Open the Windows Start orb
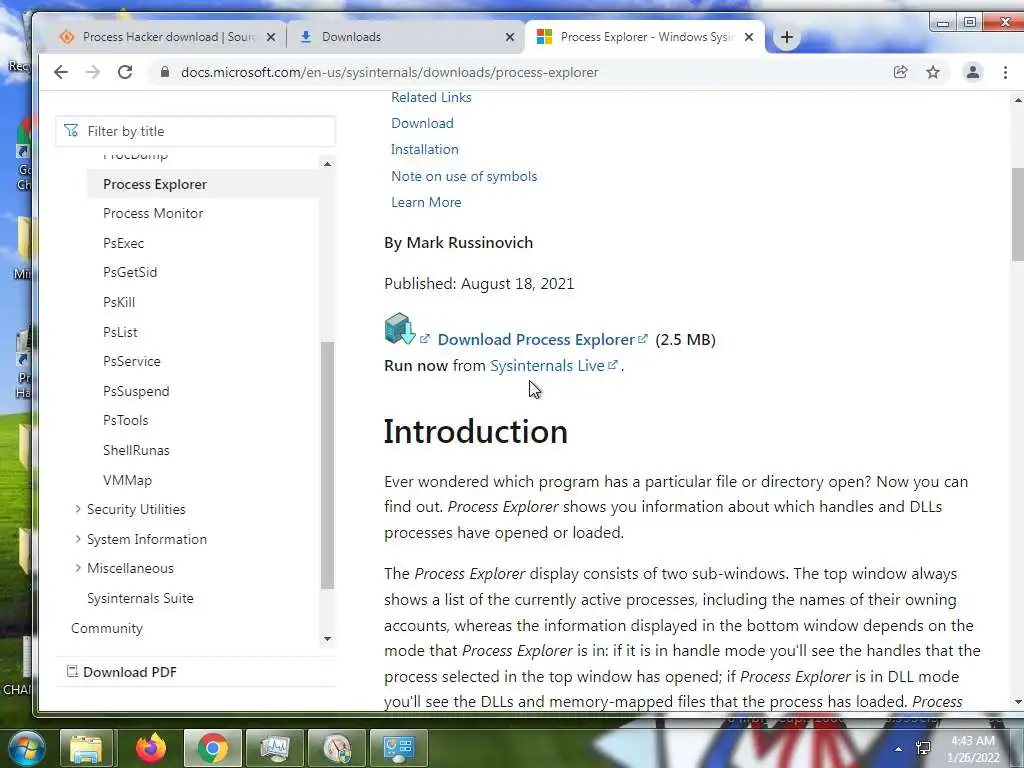This screenshot has width=1024, height=768. coord(26,748)
